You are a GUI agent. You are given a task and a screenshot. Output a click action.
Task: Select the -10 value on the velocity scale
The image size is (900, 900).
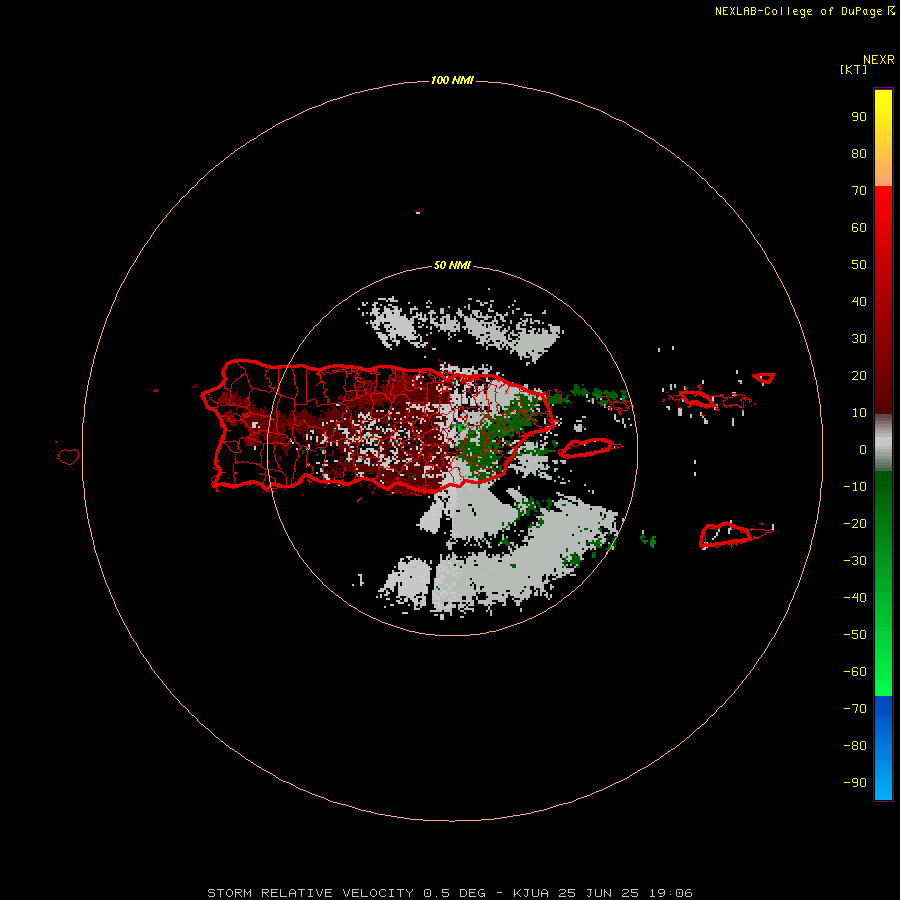click(855, 487)
